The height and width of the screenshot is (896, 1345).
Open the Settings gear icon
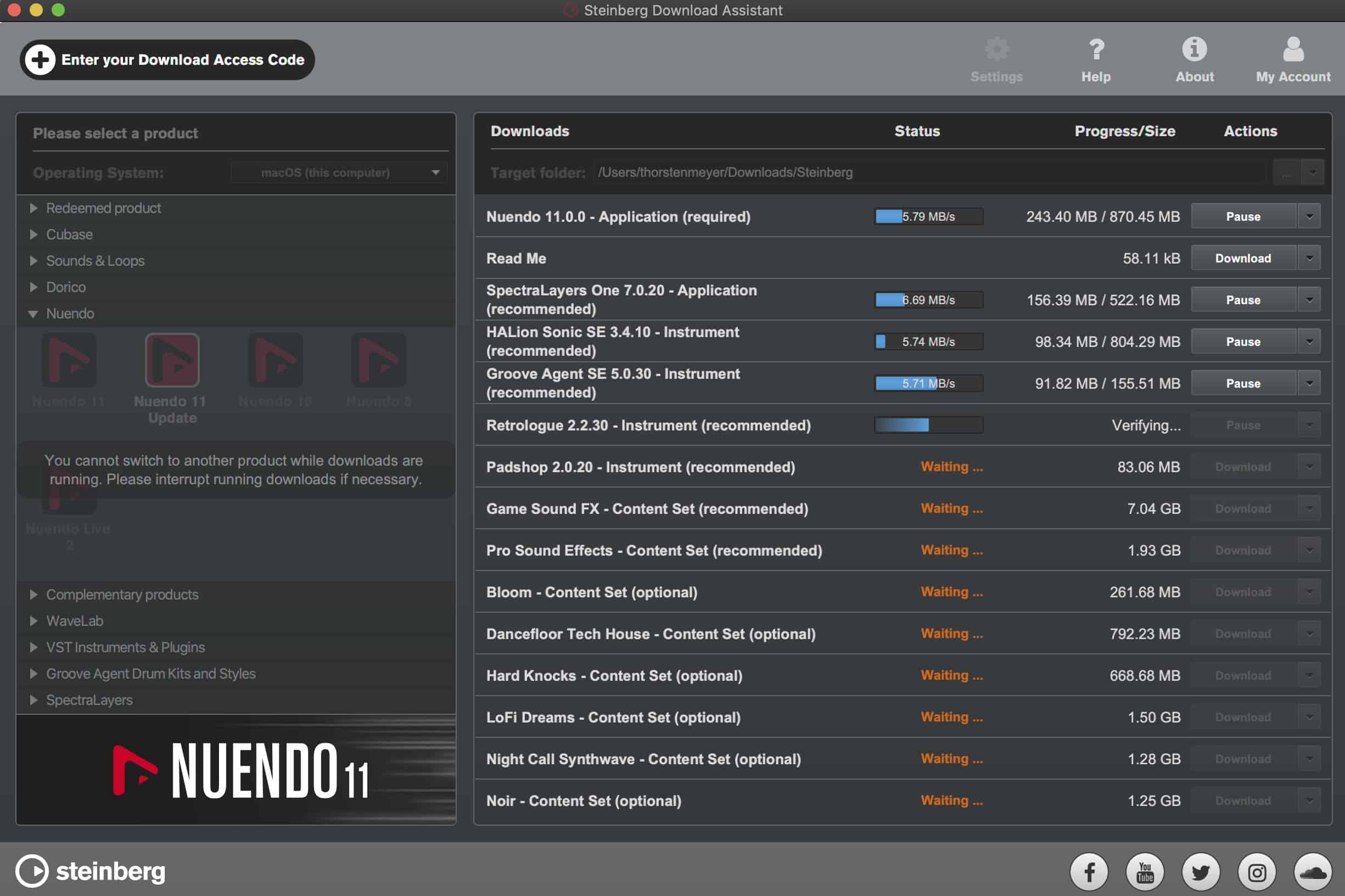996,50
